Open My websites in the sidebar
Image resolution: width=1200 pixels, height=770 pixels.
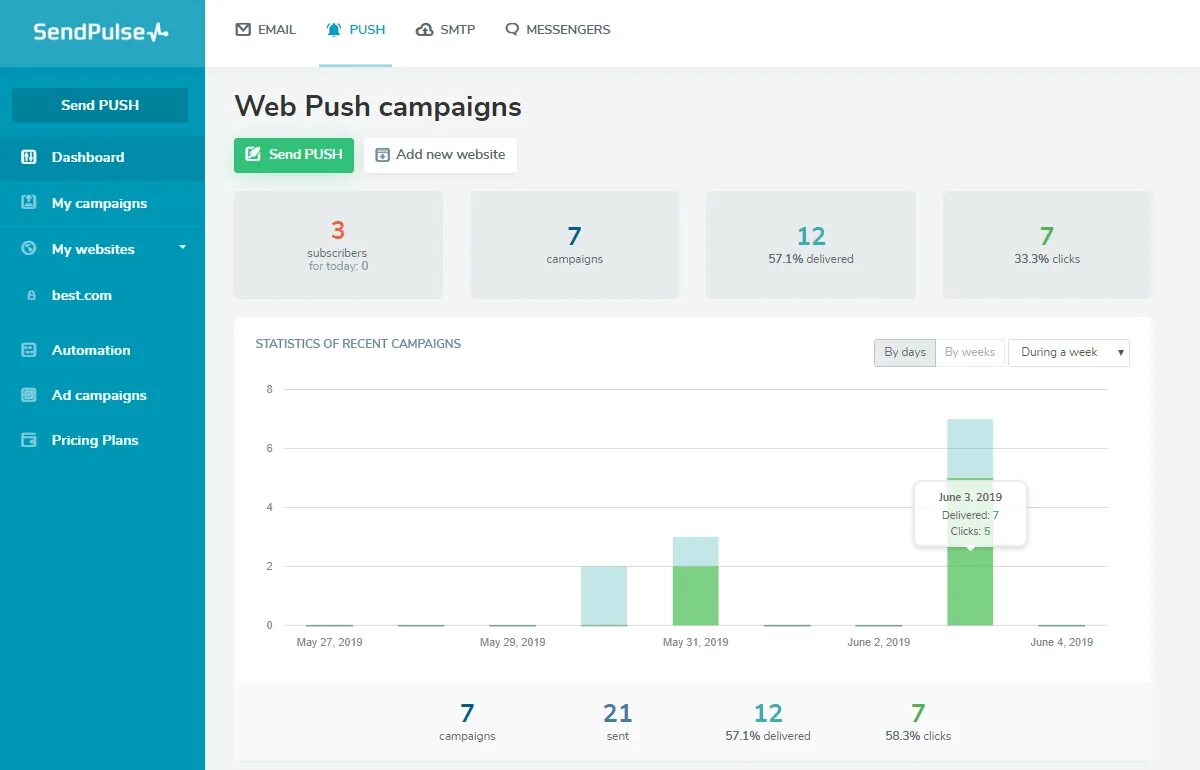pos(102,249)
